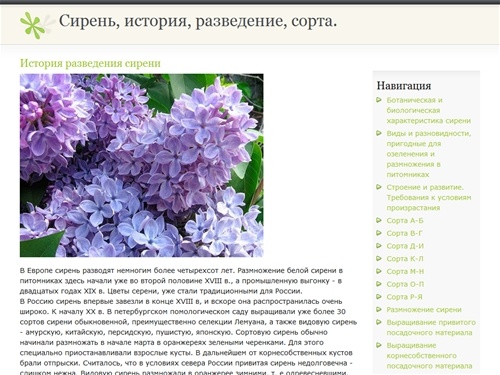The width and height of the screenshot is (500, 375).
Task: Open 'Строение и развитие. Требования к условиям' link
Action: [x=429, y=197]
